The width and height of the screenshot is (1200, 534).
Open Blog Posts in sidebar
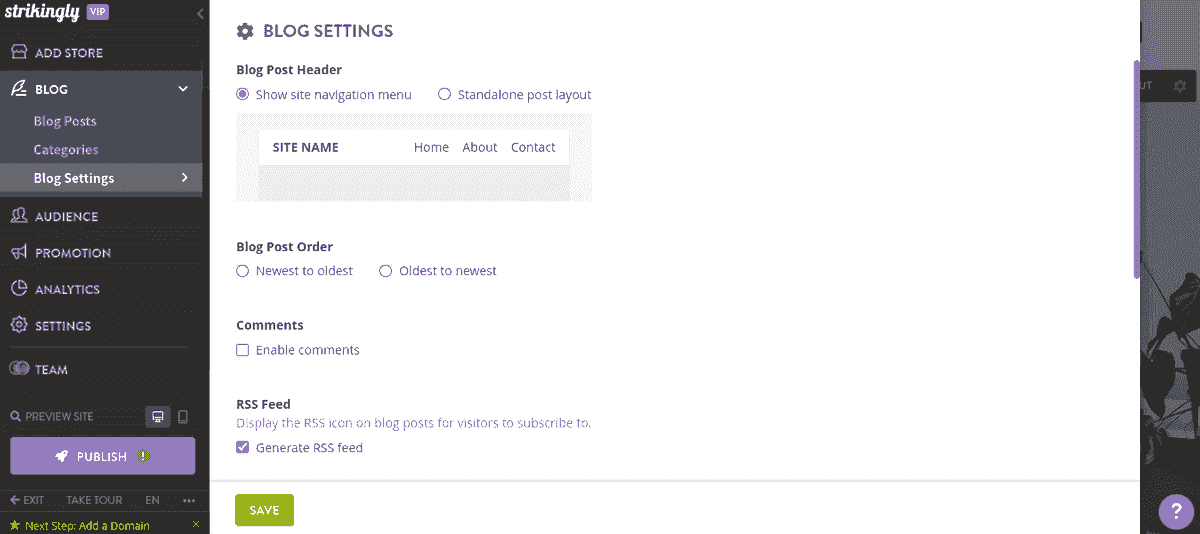[65, 121]
